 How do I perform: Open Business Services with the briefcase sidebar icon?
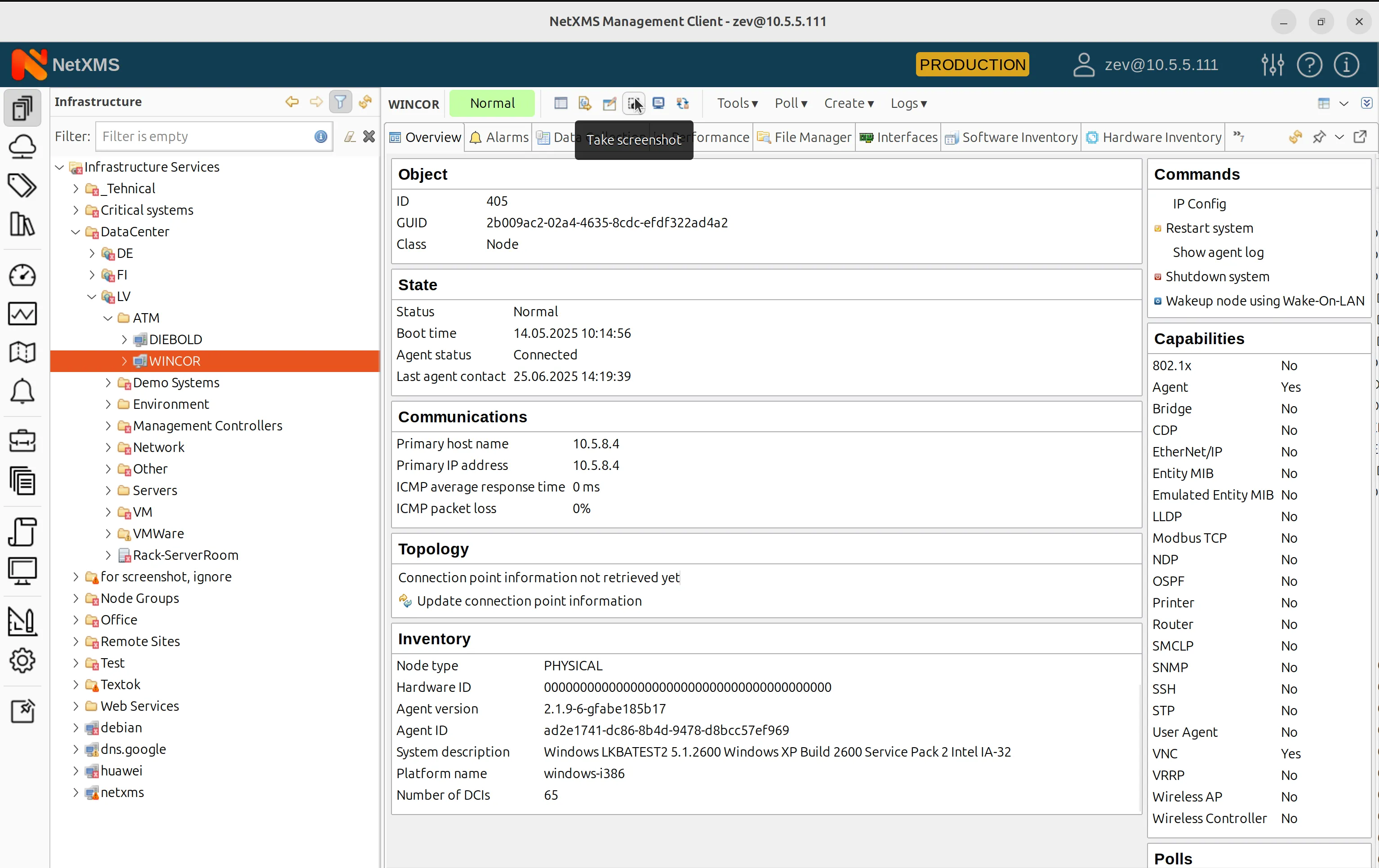pyautogui.click(x=23, y=440)
